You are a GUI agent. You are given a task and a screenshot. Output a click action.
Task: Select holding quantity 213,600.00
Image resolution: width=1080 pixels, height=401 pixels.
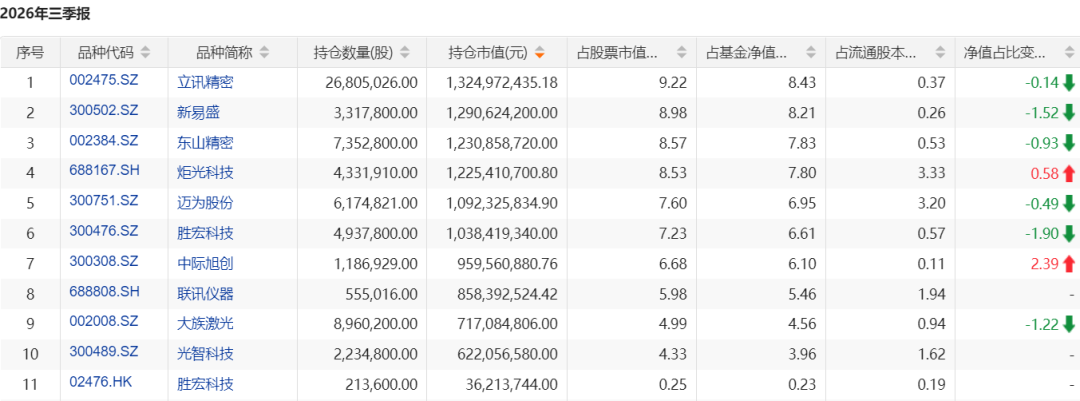click(382, 384)
